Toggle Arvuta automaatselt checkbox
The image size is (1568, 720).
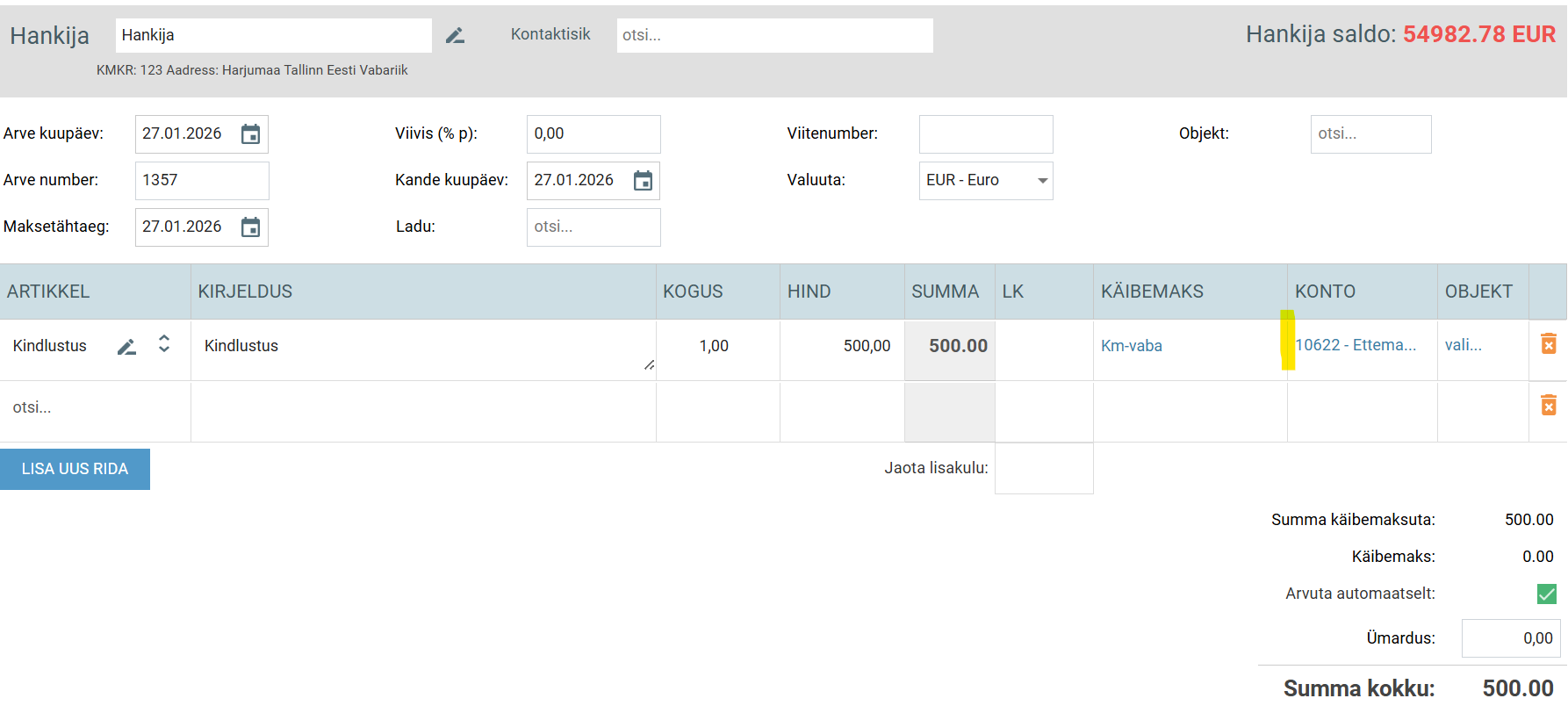coord(1546,594)
